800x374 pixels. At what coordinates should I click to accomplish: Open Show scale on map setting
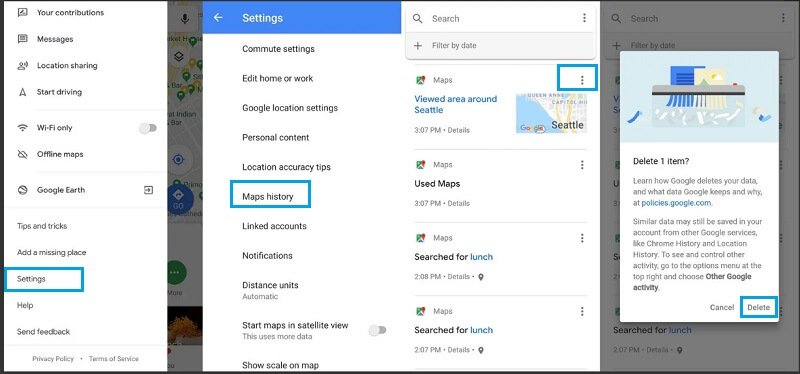pos(280,365)
